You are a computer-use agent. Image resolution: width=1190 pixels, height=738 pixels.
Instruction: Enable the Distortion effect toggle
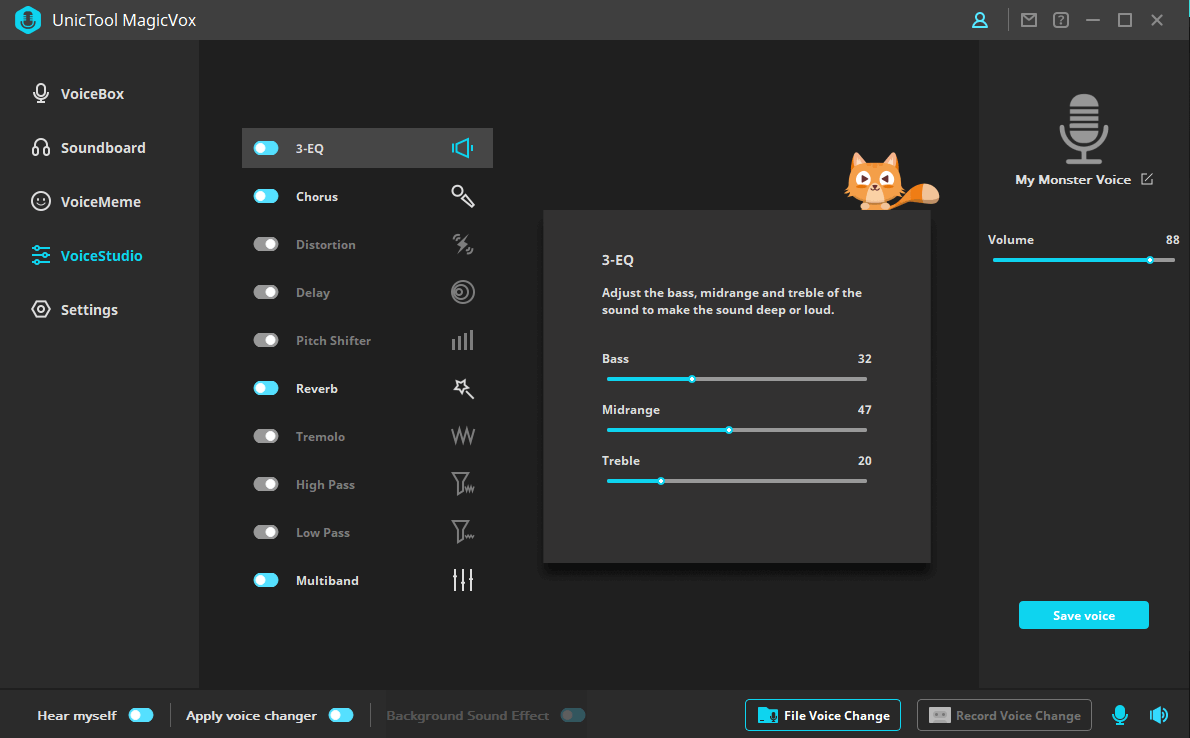click(266, 245)
